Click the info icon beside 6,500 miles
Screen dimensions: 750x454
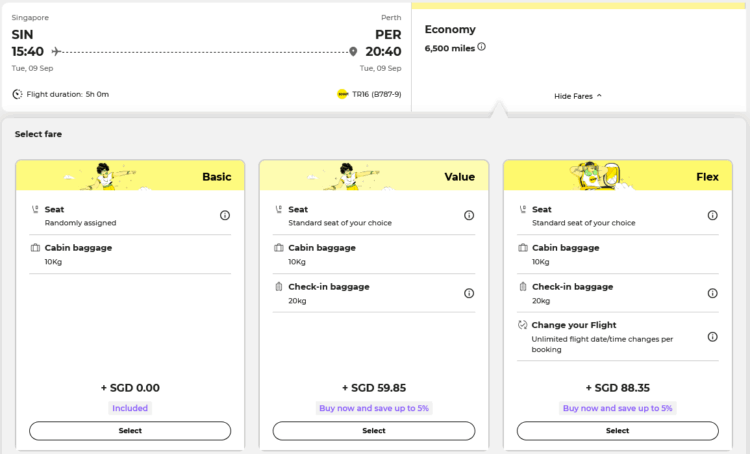482,47
